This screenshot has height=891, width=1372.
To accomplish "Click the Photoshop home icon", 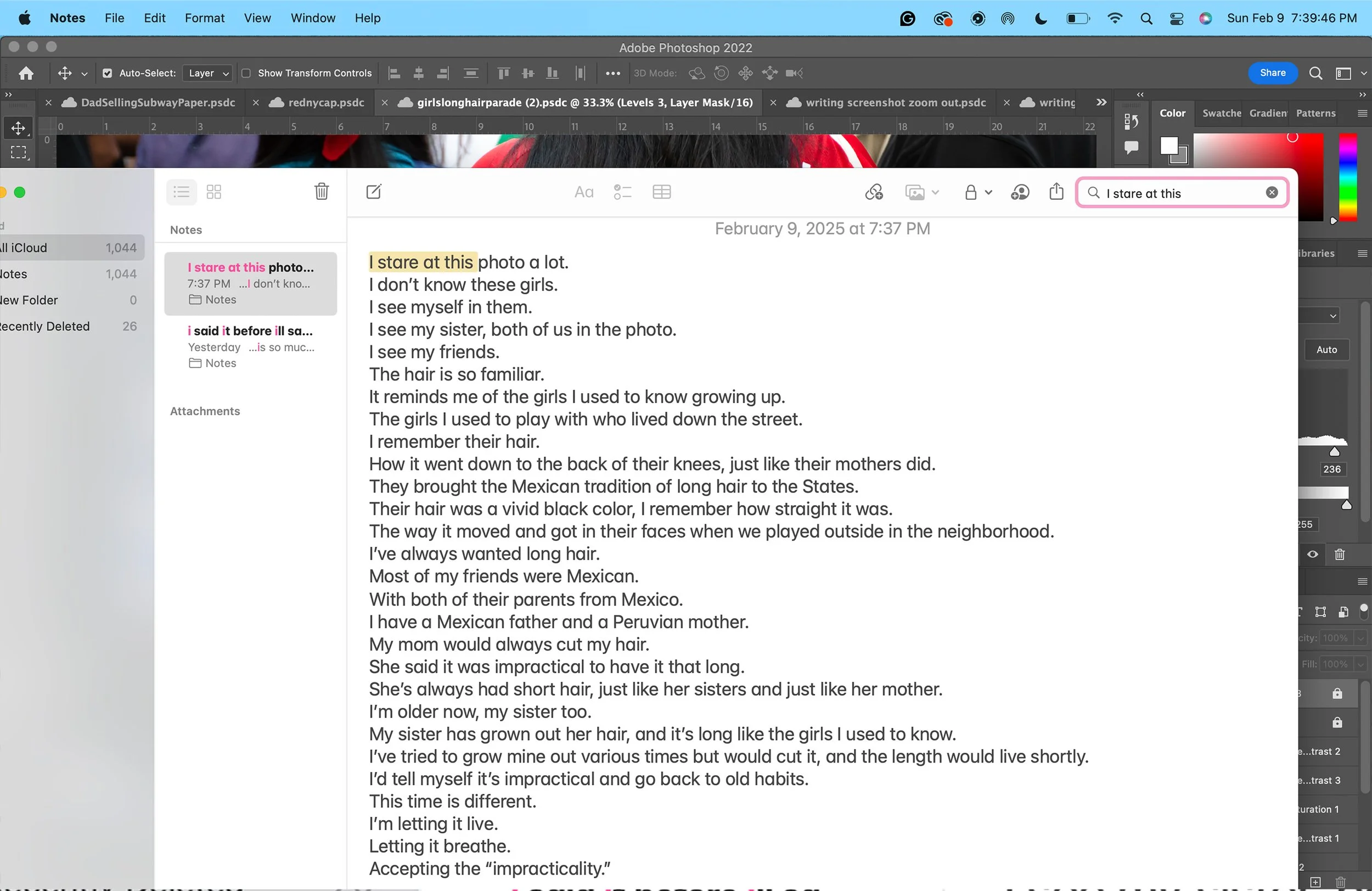I will 26,73.
